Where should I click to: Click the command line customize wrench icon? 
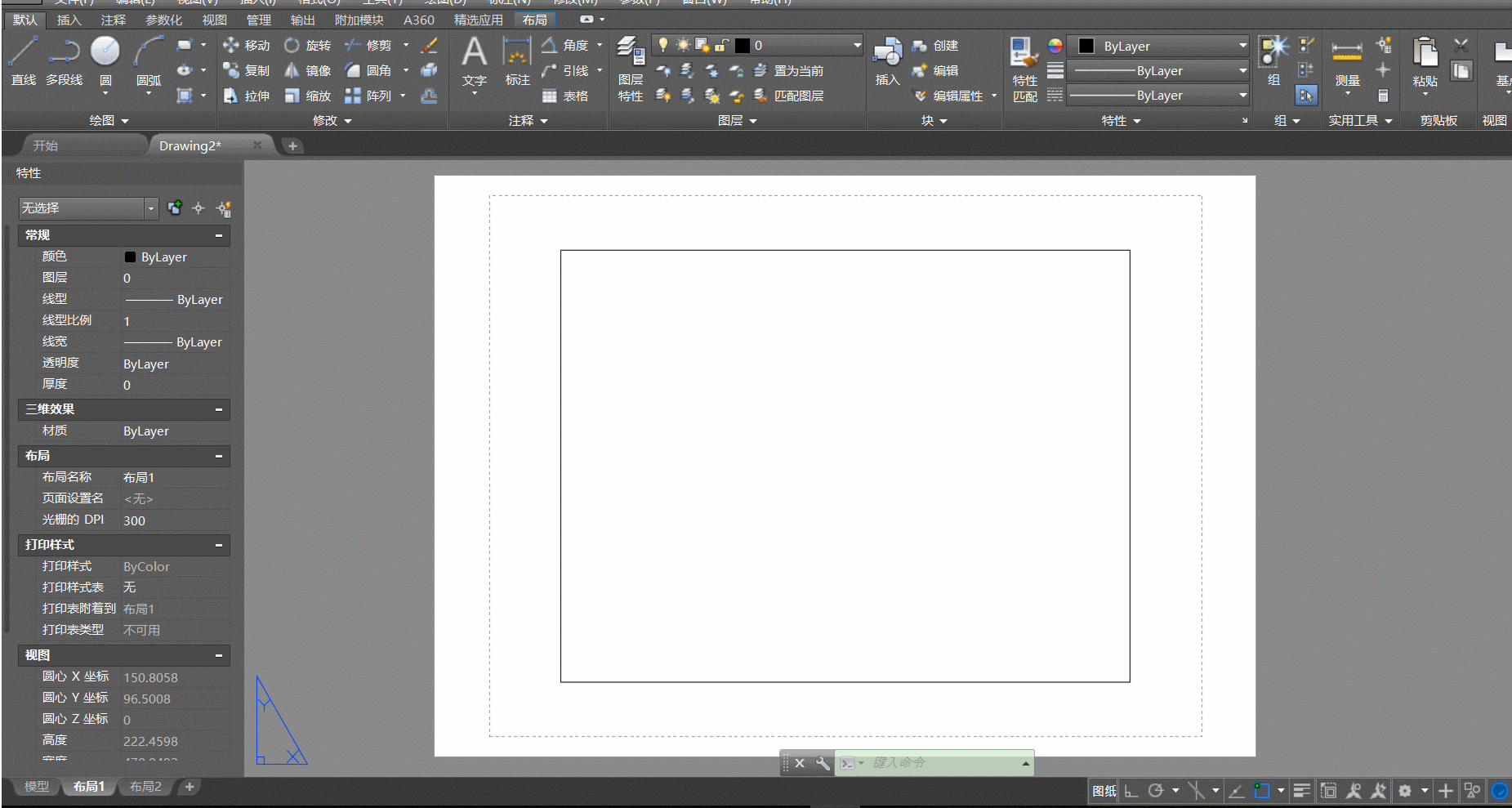823,763
